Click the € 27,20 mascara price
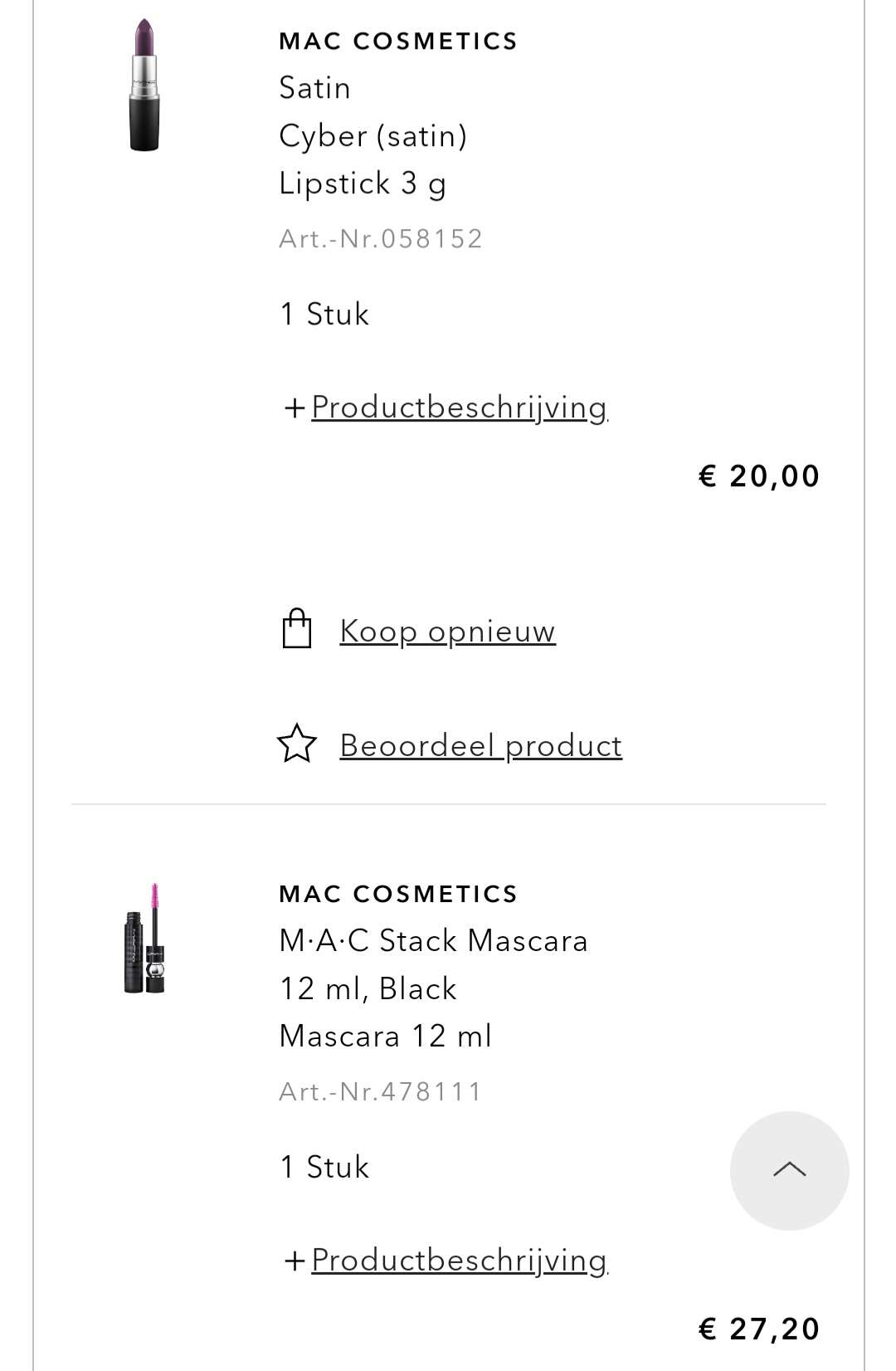 [759, 1330]
